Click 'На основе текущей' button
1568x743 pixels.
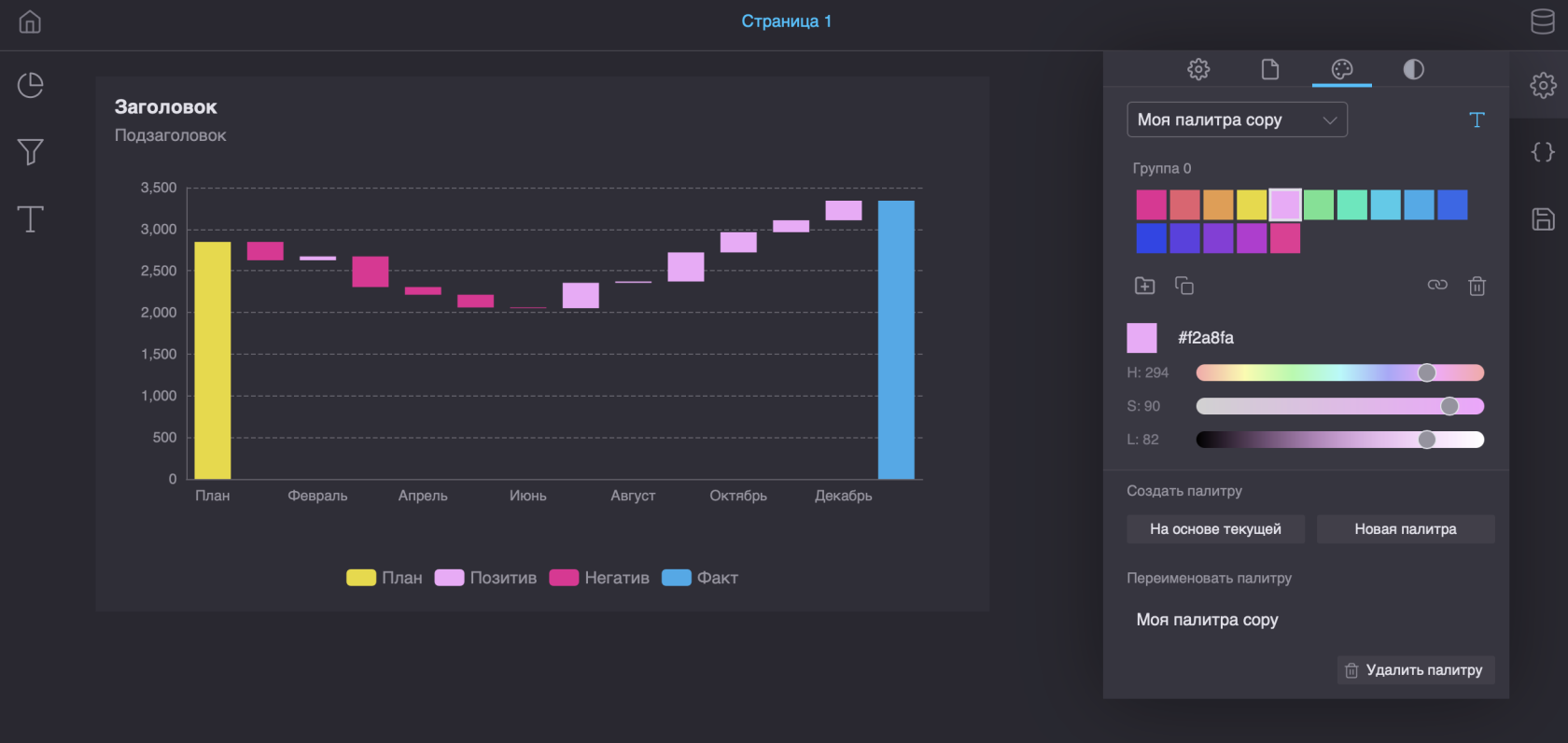point(1215,529)
